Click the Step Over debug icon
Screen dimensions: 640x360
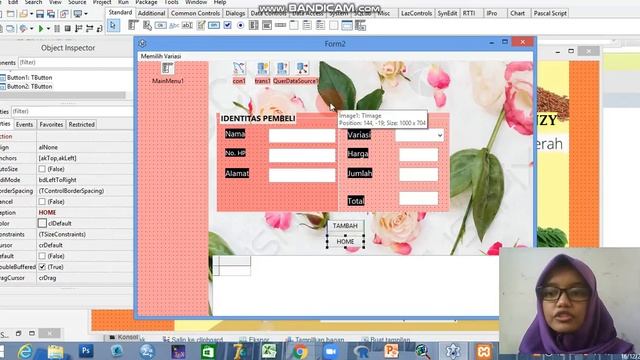click(89, 29)
